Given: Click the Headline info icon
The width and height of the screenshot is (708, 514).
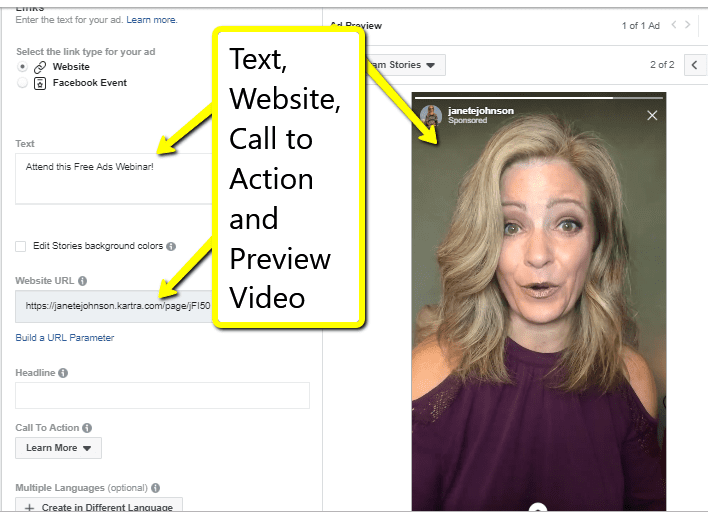Looking at the screenshot, I should (63, 373).
